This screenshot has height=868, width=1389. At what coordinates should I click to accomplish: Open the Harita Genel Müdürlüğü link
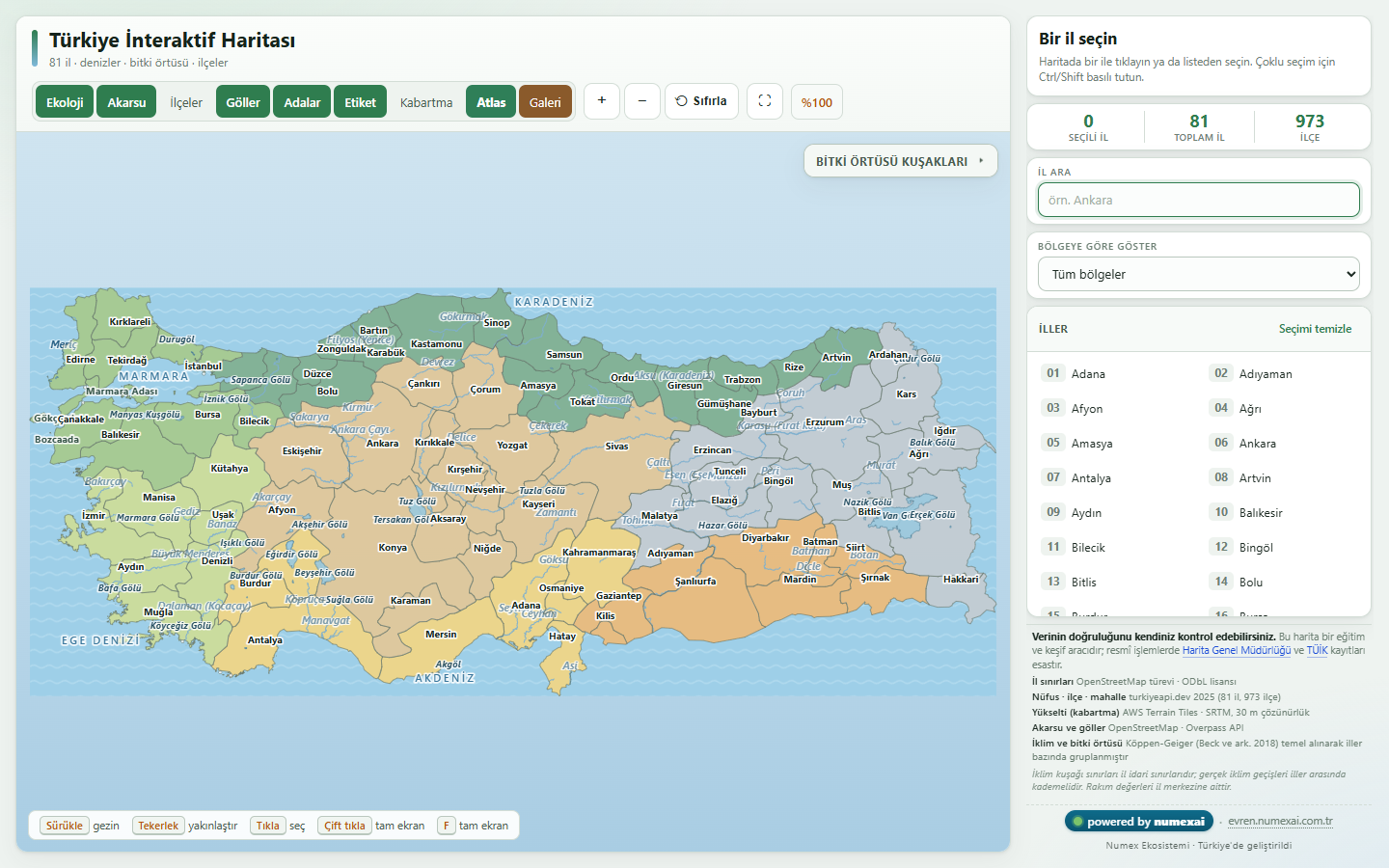[1237, 650]
